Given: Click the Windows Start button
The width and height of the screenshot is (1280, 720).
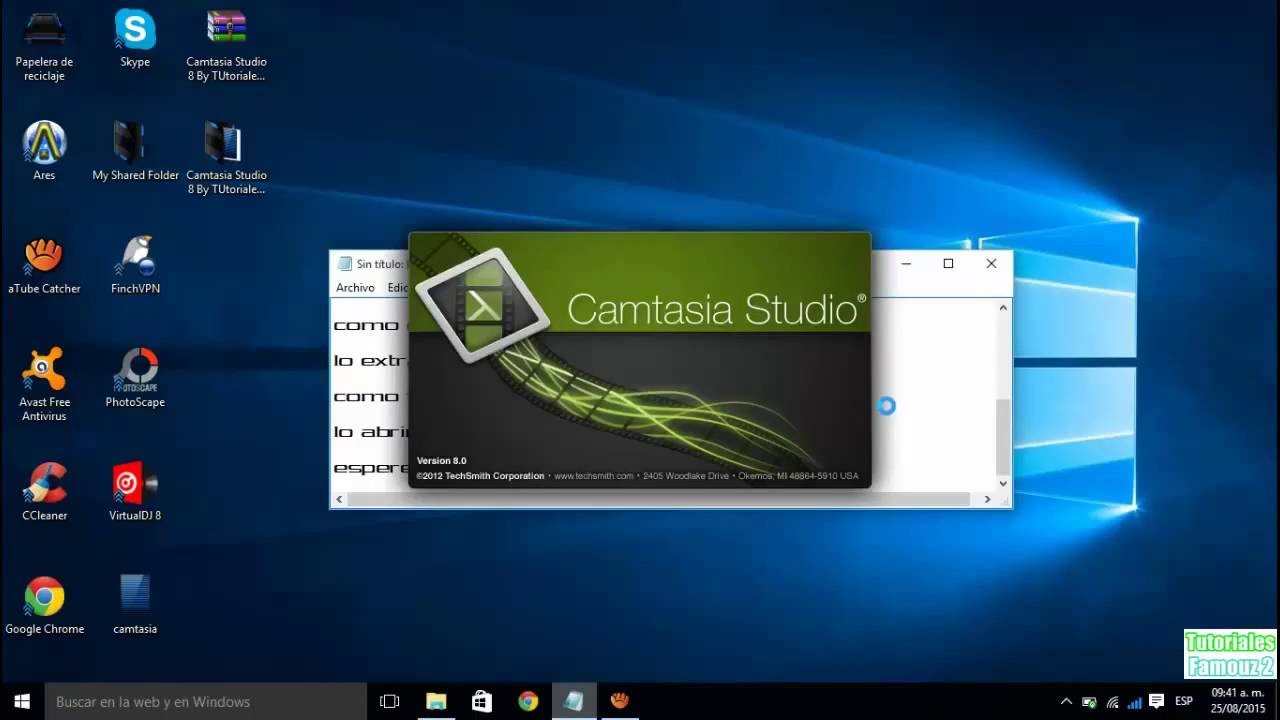Looking at the screenshot, I should 19,701.
